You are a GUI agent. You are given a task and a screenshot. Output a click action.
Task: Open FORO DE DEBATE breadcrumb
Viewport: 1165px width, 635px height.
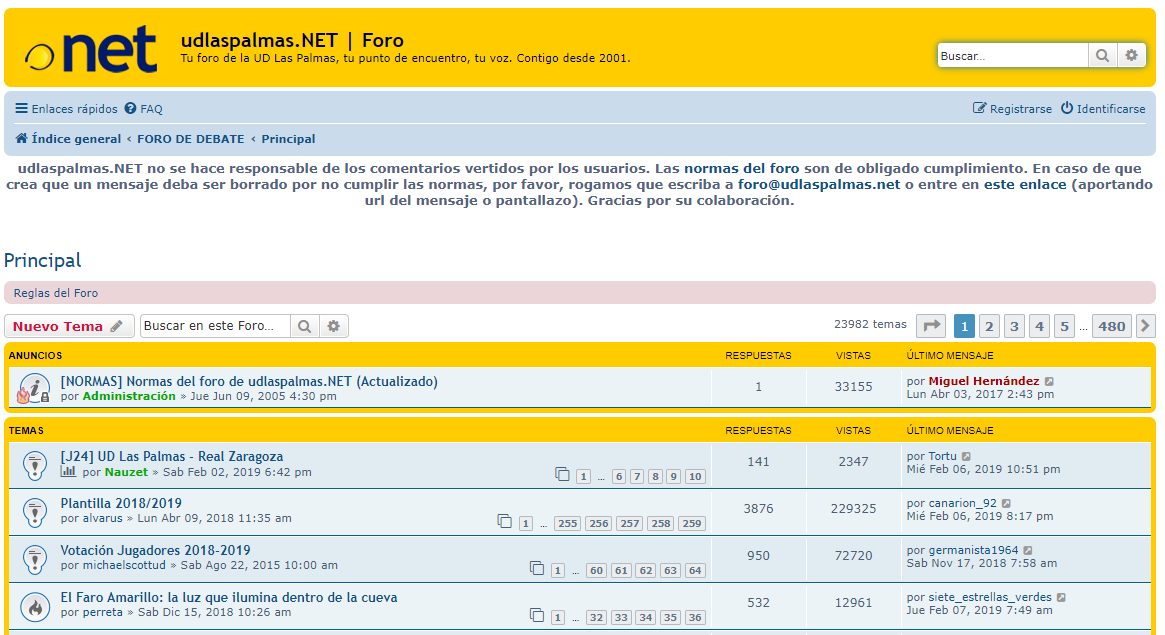coord(191,139)
